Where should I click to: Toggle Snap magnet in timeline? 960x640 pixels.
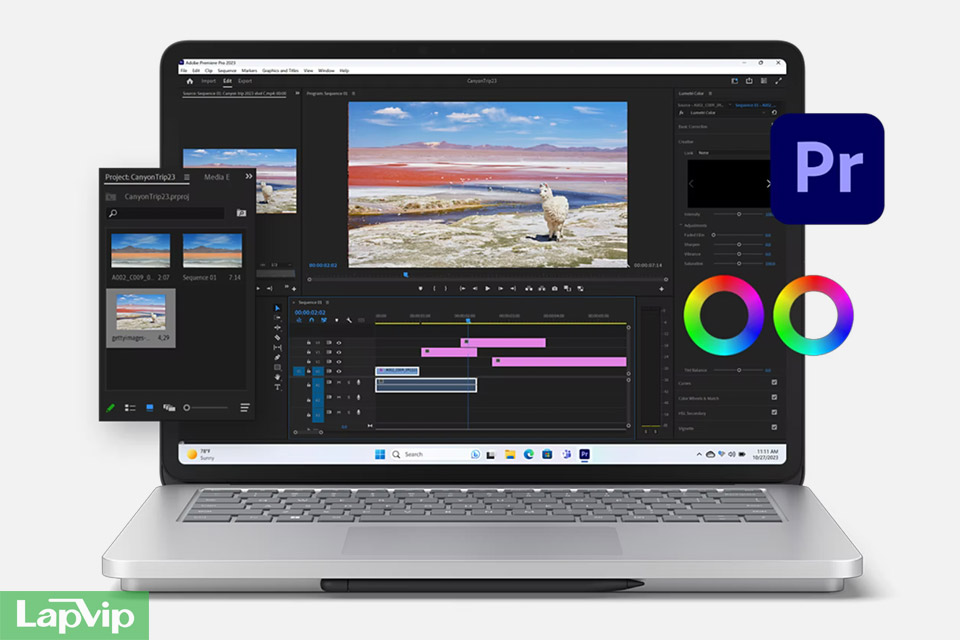312,320
